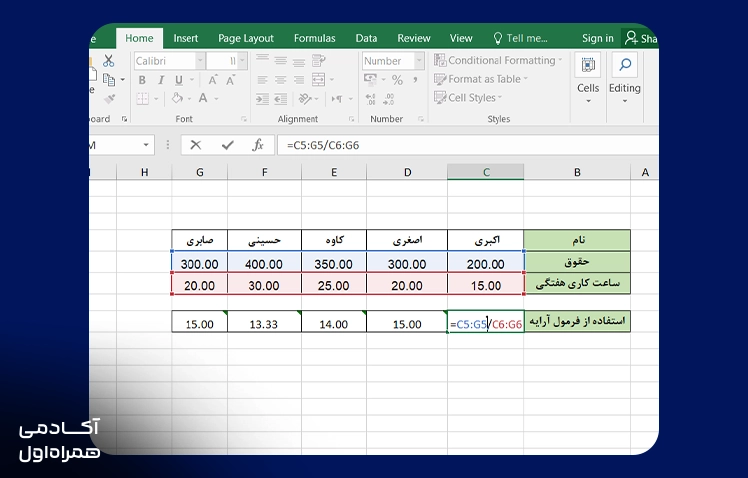
Task: Click the Text Direction paragraph icon
Action: [337, 99]
